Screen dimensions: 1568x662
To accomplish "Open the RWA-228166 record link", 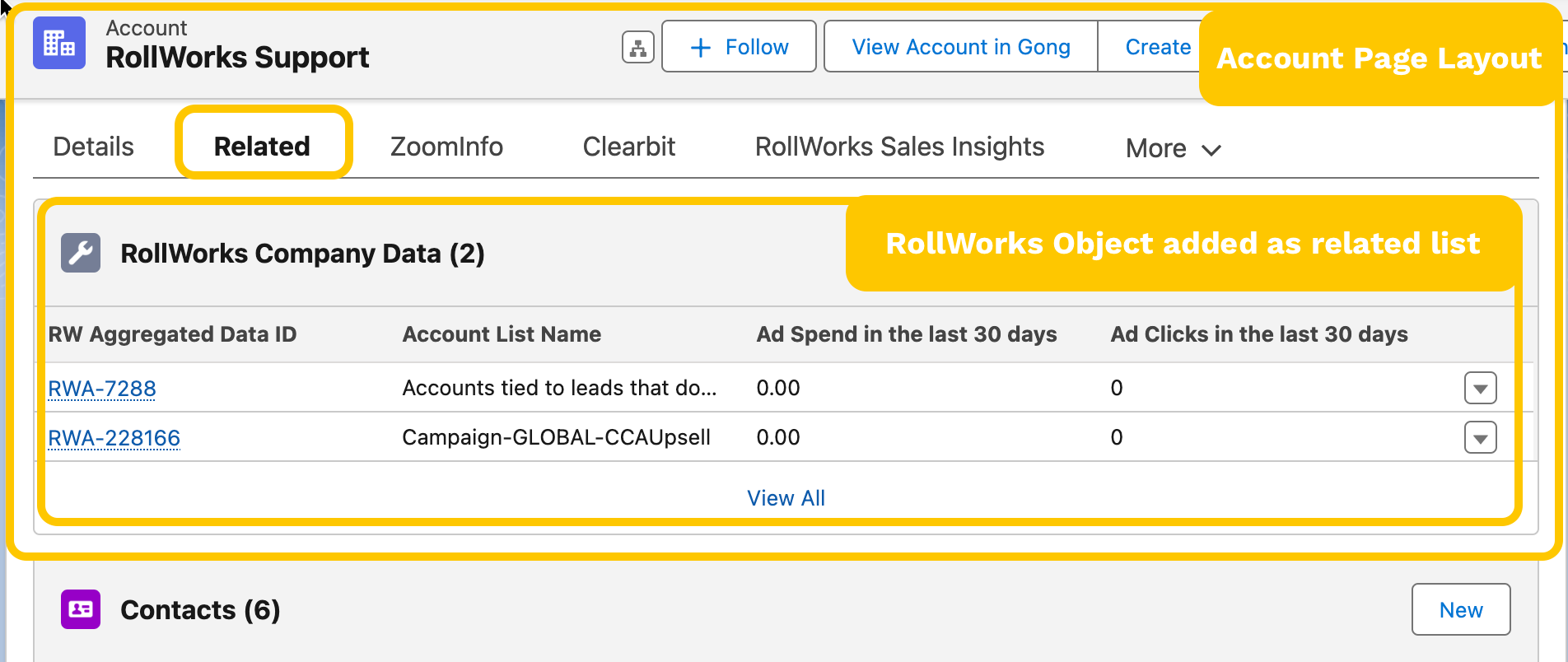I will tap(114, 437).
